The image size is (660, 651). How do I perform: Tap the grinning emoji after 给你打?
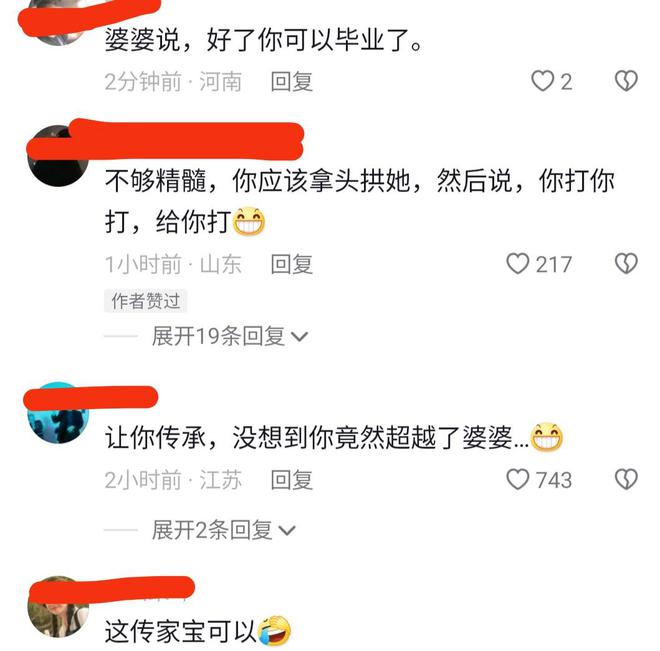click(x=249, y=221)
